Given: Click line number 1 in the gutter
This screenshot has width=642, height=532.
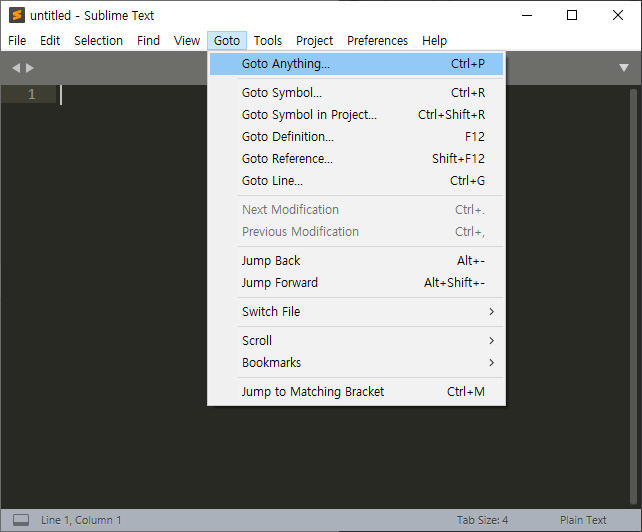Looking at the screenshot, I should coord(32,95).
